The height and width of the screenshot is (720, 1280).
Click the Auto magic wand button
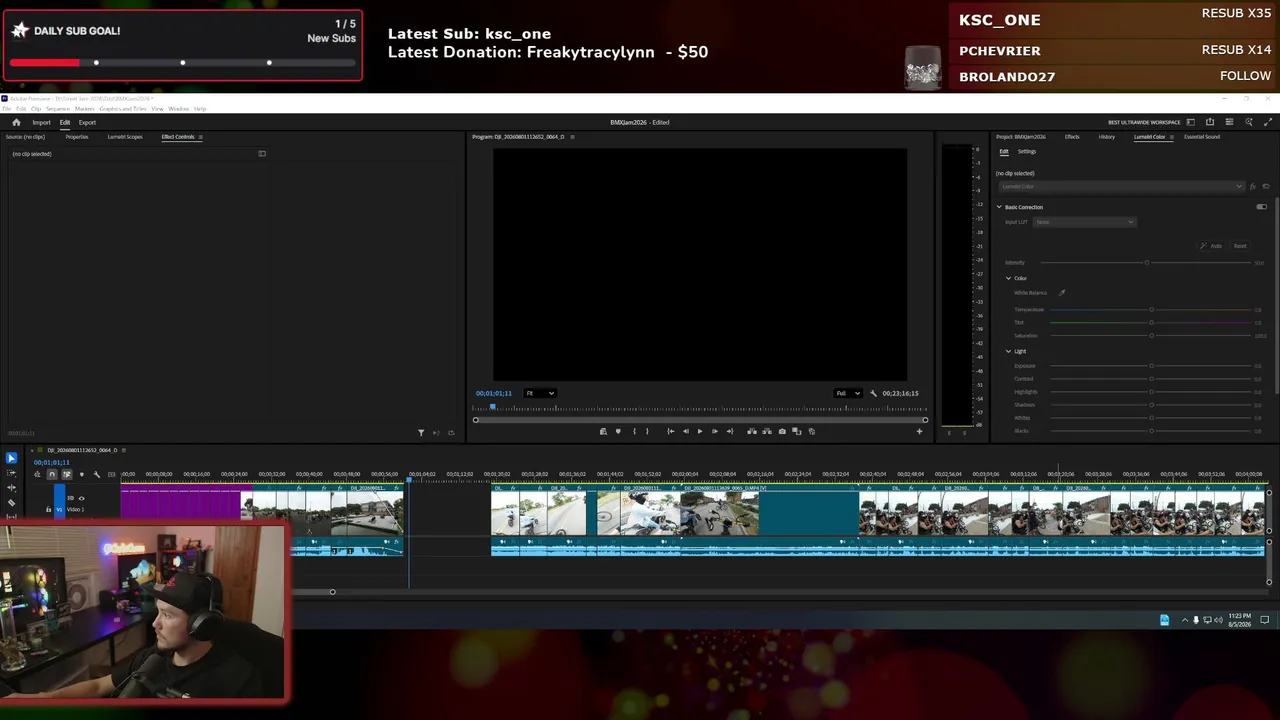(1212, 246)
